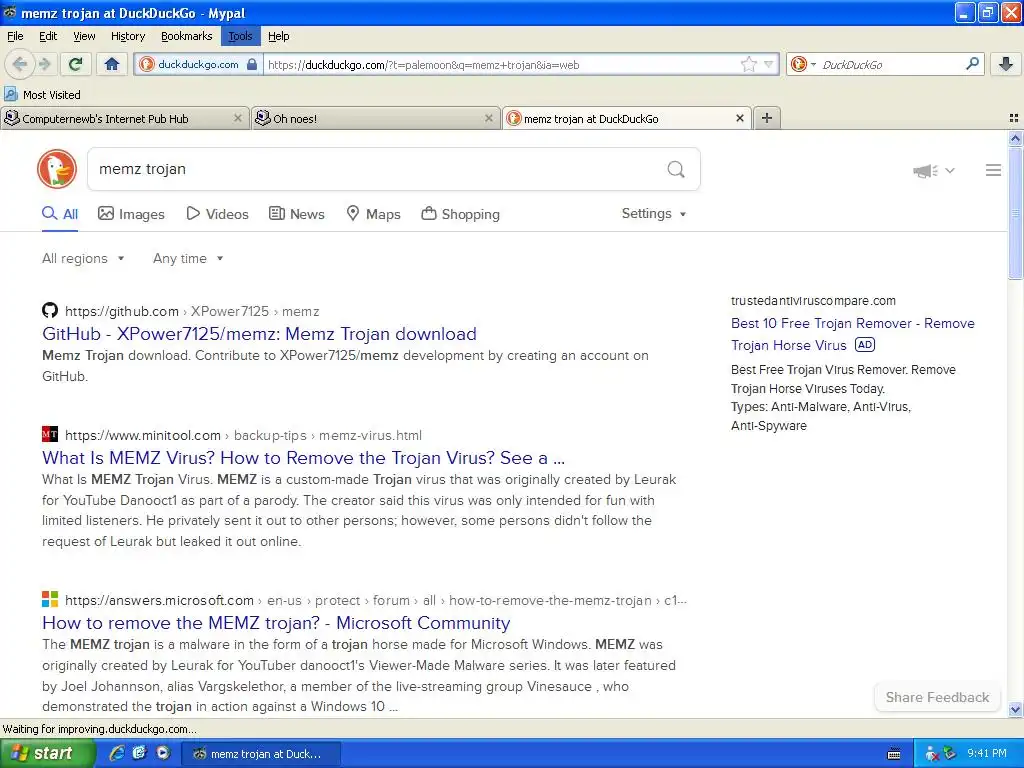Click the padlock site identity icon
Screen dimensions: 1024x768
252,64
